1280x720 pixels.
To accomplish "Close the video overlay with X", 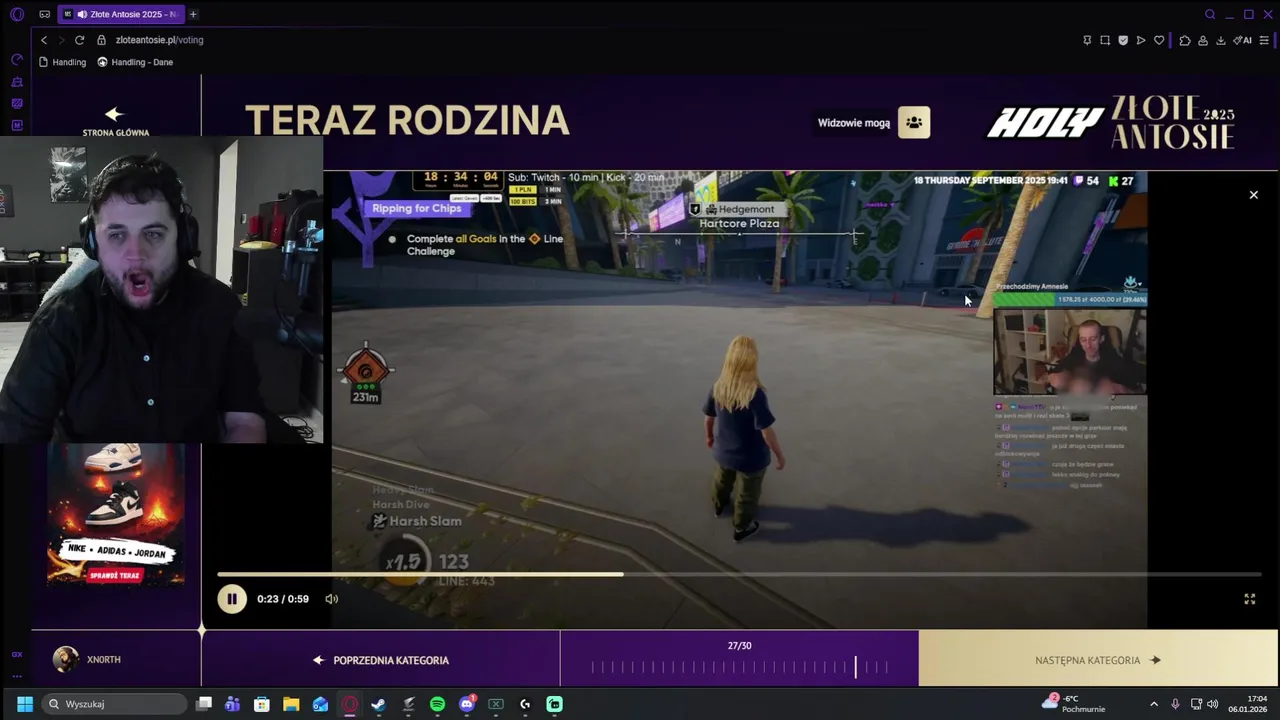I will pos(1253,195).
